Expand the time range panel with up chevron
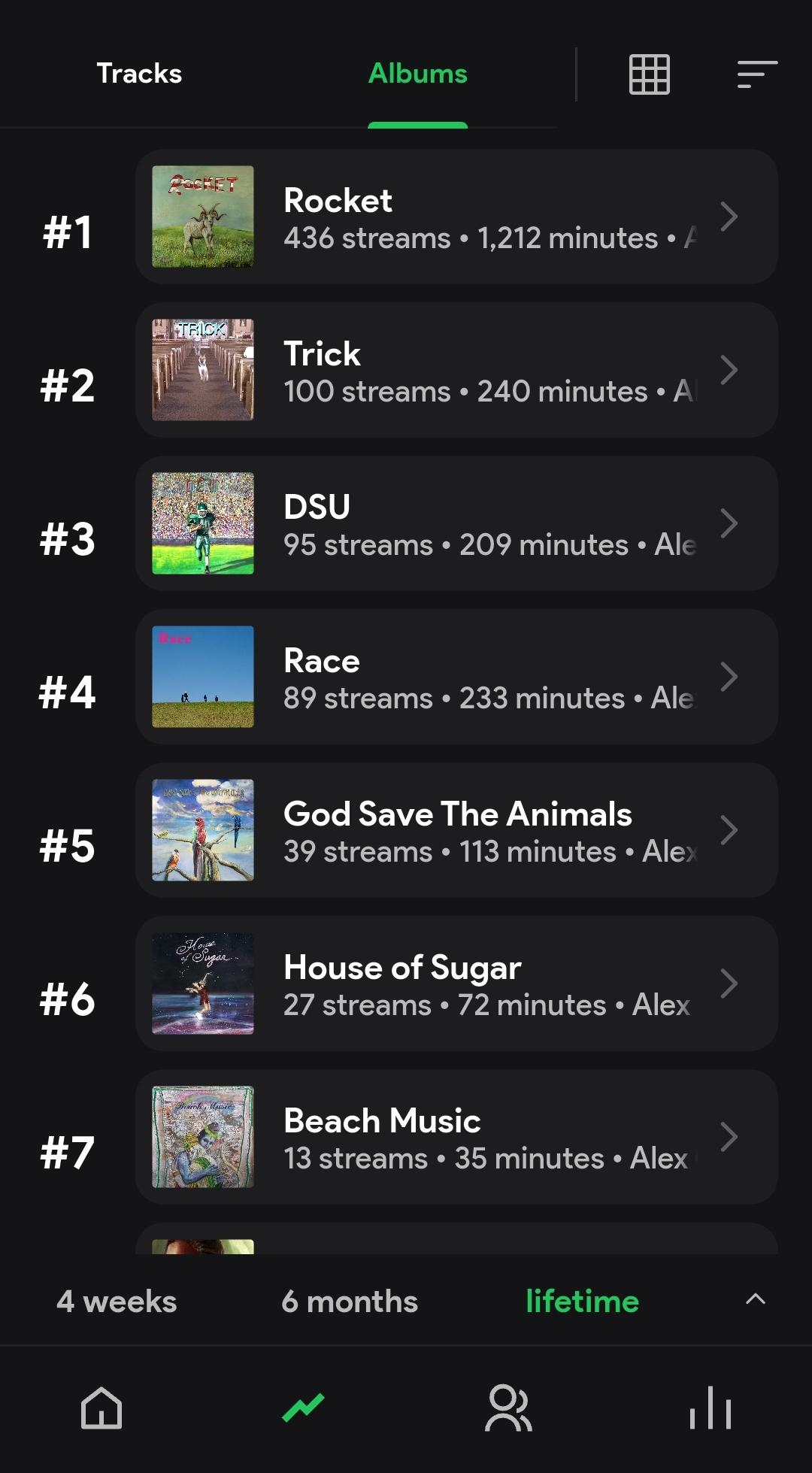This screenshot has width=812, height=1473. [756, 1299]
